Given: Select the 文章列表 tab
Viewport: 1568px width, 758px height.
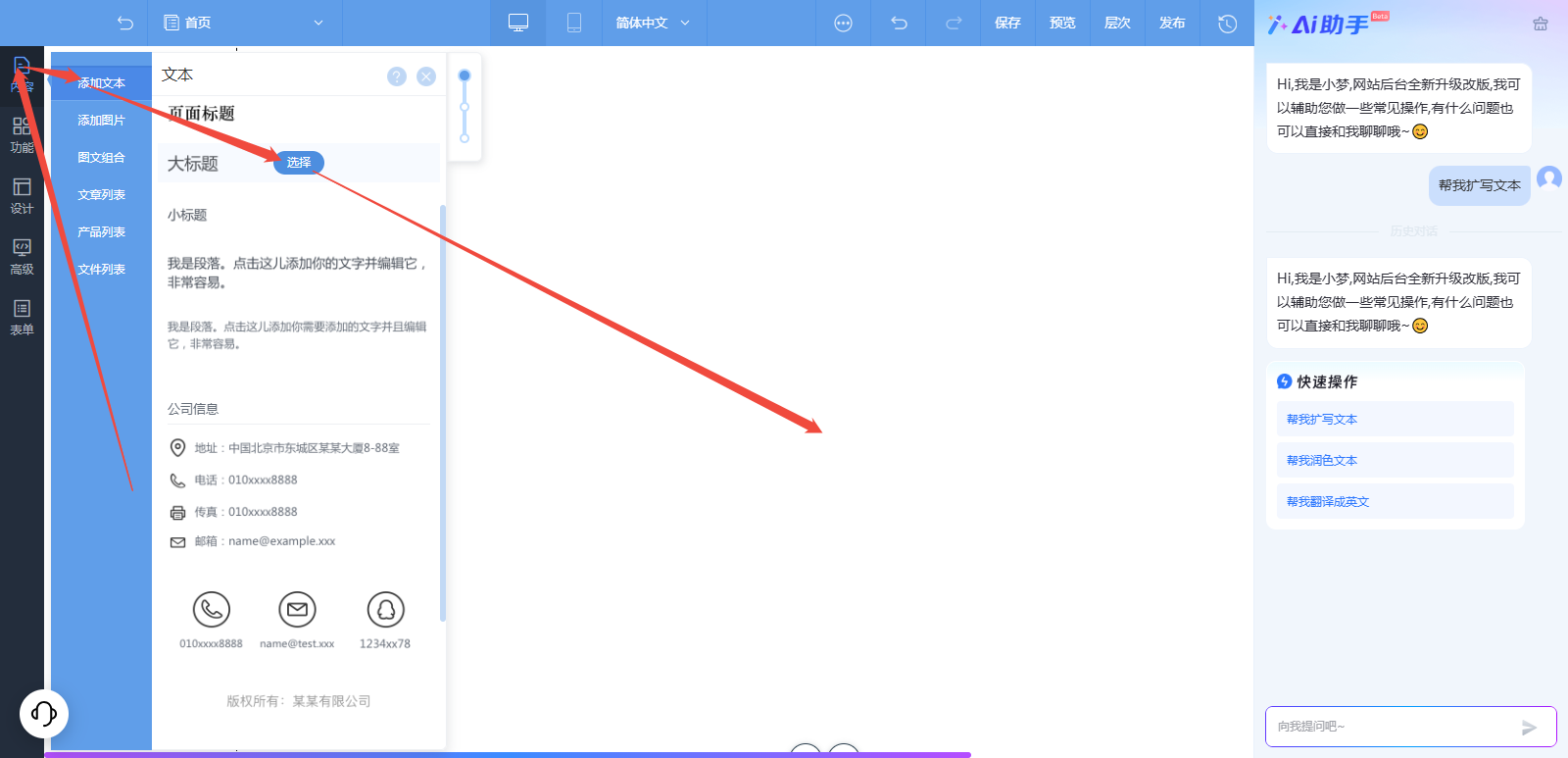Looking at the screenshot, I should [101, 195].
